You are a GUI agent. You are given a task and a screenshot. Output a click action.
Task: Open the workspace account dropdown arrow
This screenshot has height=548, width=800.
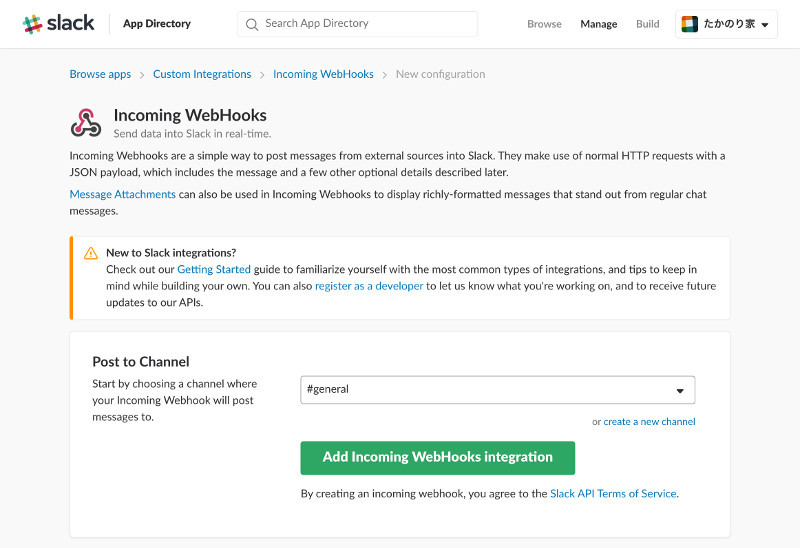pos(765,24)
